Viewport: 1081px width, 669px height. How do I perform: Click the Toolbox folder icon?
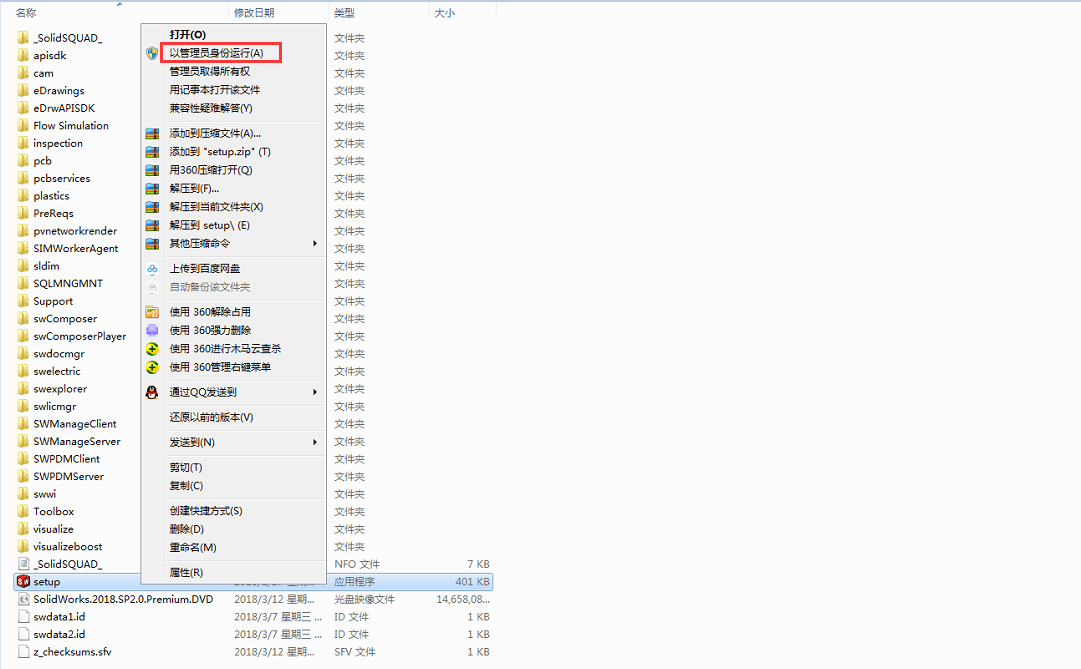coord(23,511)
